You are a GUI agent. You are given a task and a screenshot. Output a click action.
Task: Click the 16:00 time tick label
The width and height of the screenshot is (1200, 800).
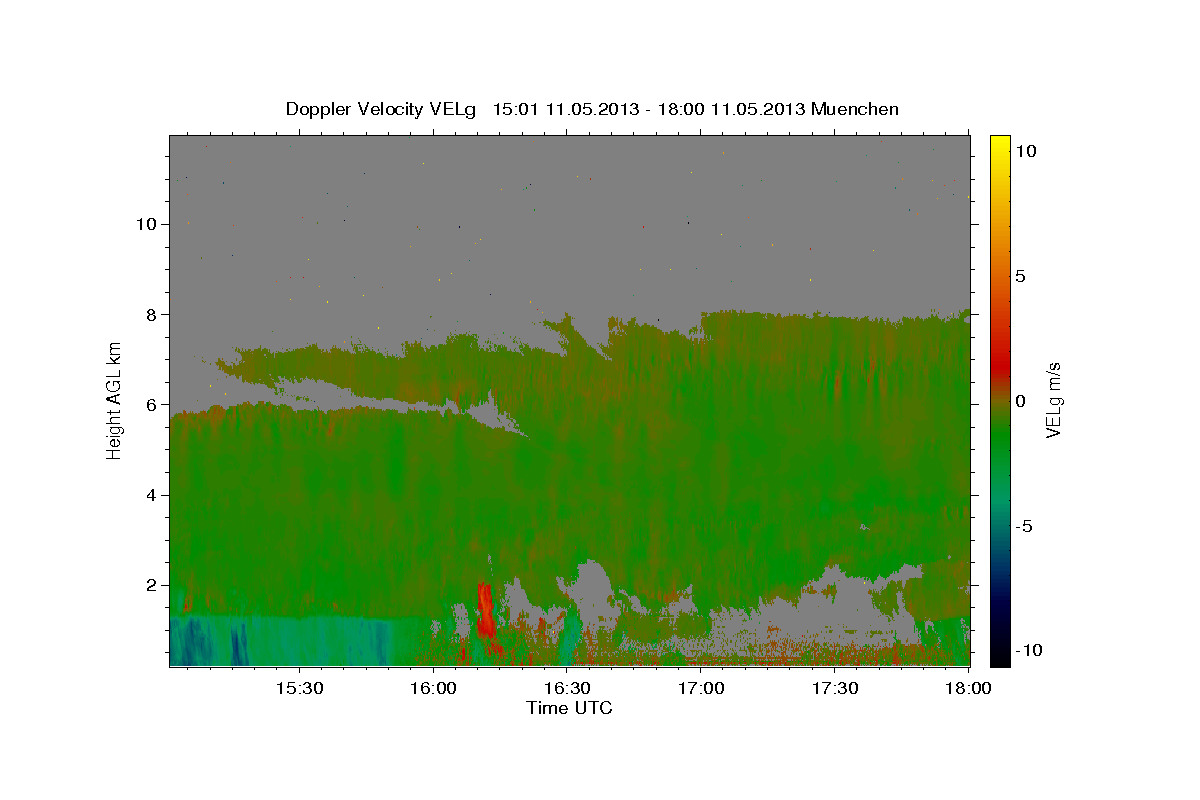pyautogui.click(x=434, y=688)
